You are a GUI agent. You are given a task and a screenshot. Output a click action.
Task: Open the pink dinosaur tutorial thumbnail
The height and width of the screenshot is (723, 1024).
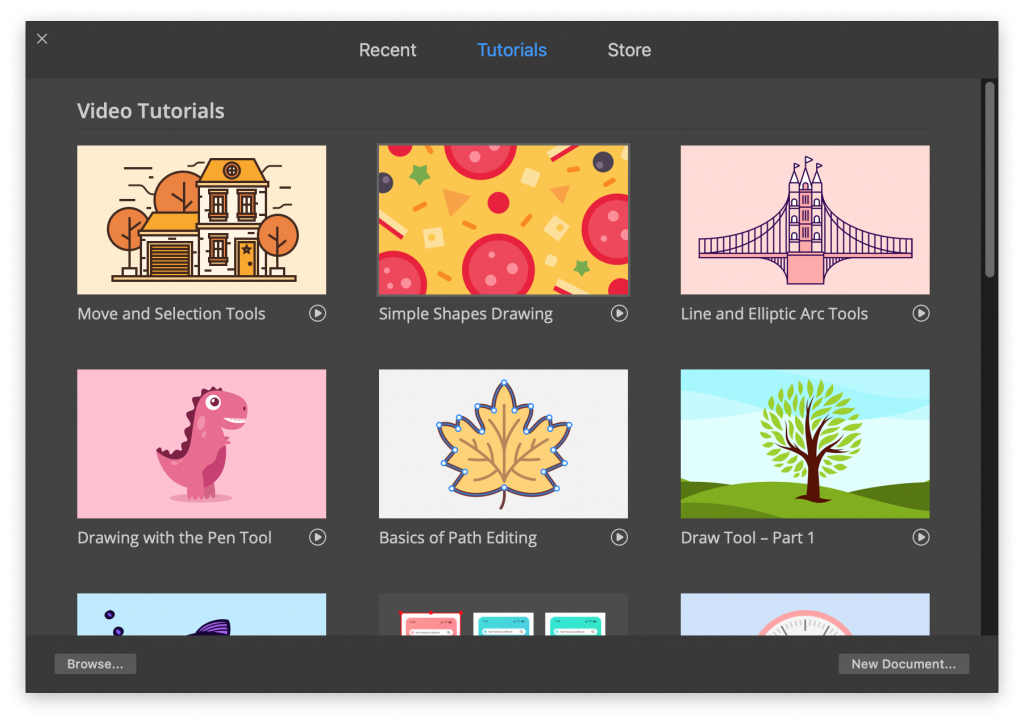[202, 444]
